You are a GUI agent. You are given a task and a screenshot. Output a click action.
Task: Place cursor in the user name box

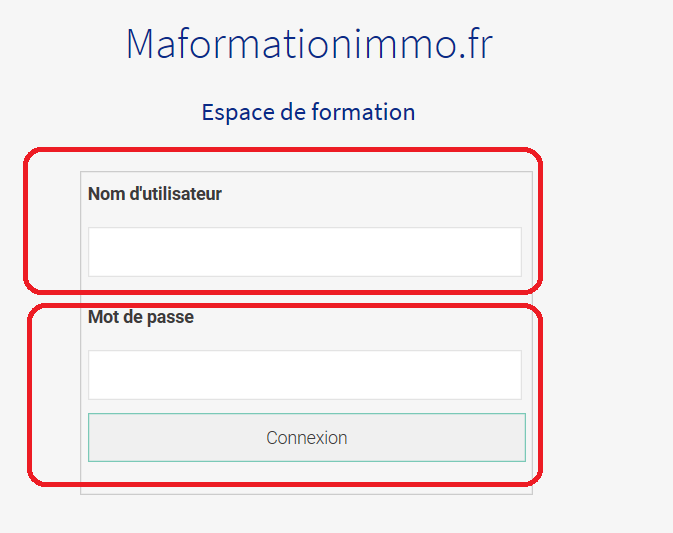[x=304, y=251]
